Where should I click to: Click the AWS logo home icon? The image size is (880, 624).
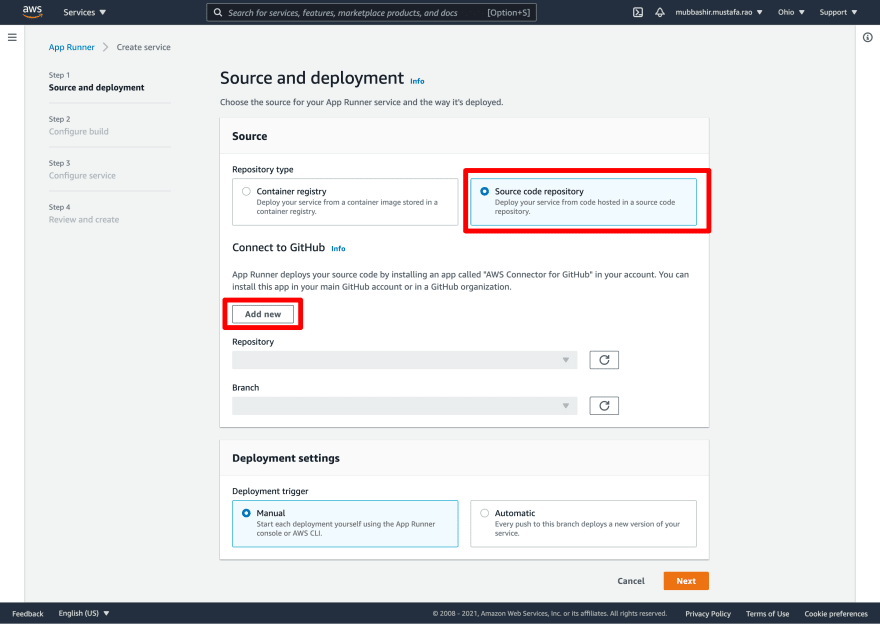pos(33,12)
